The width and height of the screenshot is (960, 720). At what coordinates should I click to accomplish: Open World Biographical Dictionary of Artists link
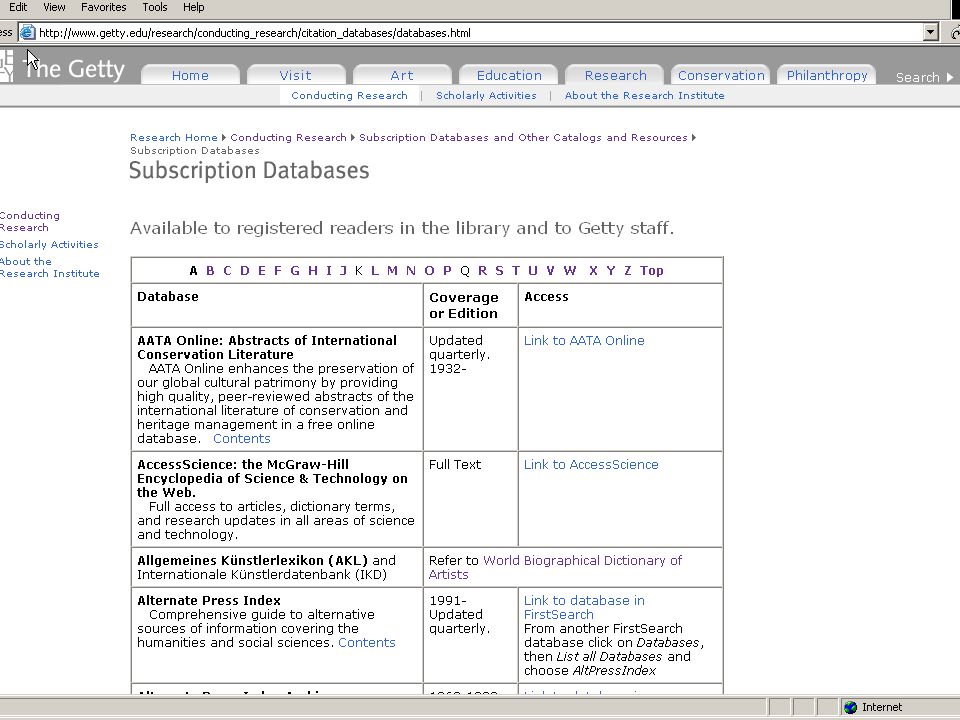point(555,568)
